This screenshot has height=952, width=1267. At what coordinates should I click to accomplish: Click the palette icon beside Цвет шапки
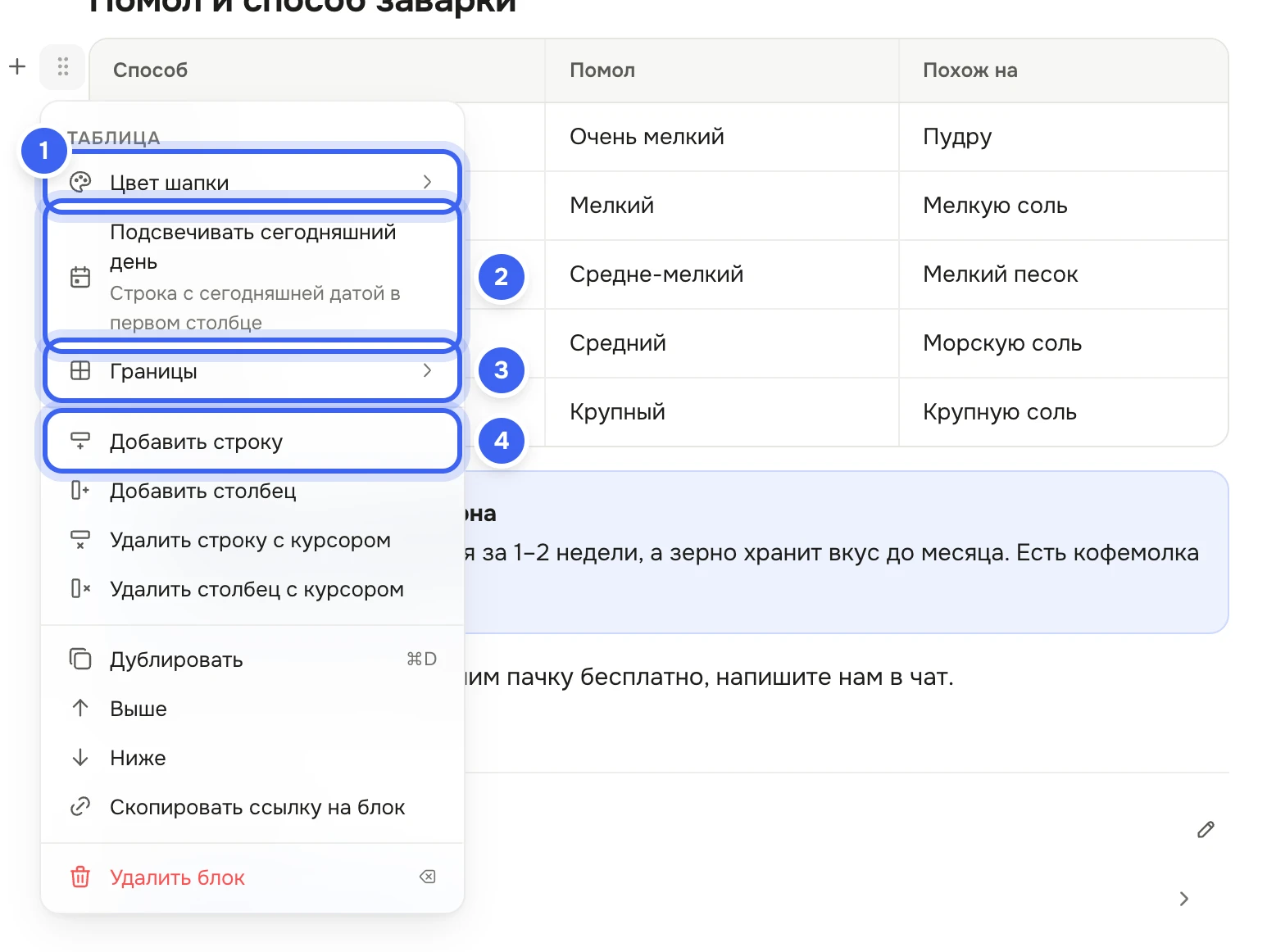point(80,182)
